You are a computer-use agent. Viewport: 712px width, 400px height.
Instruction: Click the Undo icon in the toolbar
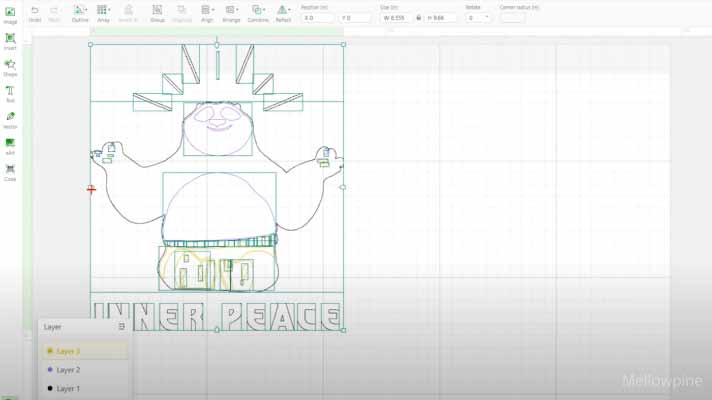click(35, 12)
